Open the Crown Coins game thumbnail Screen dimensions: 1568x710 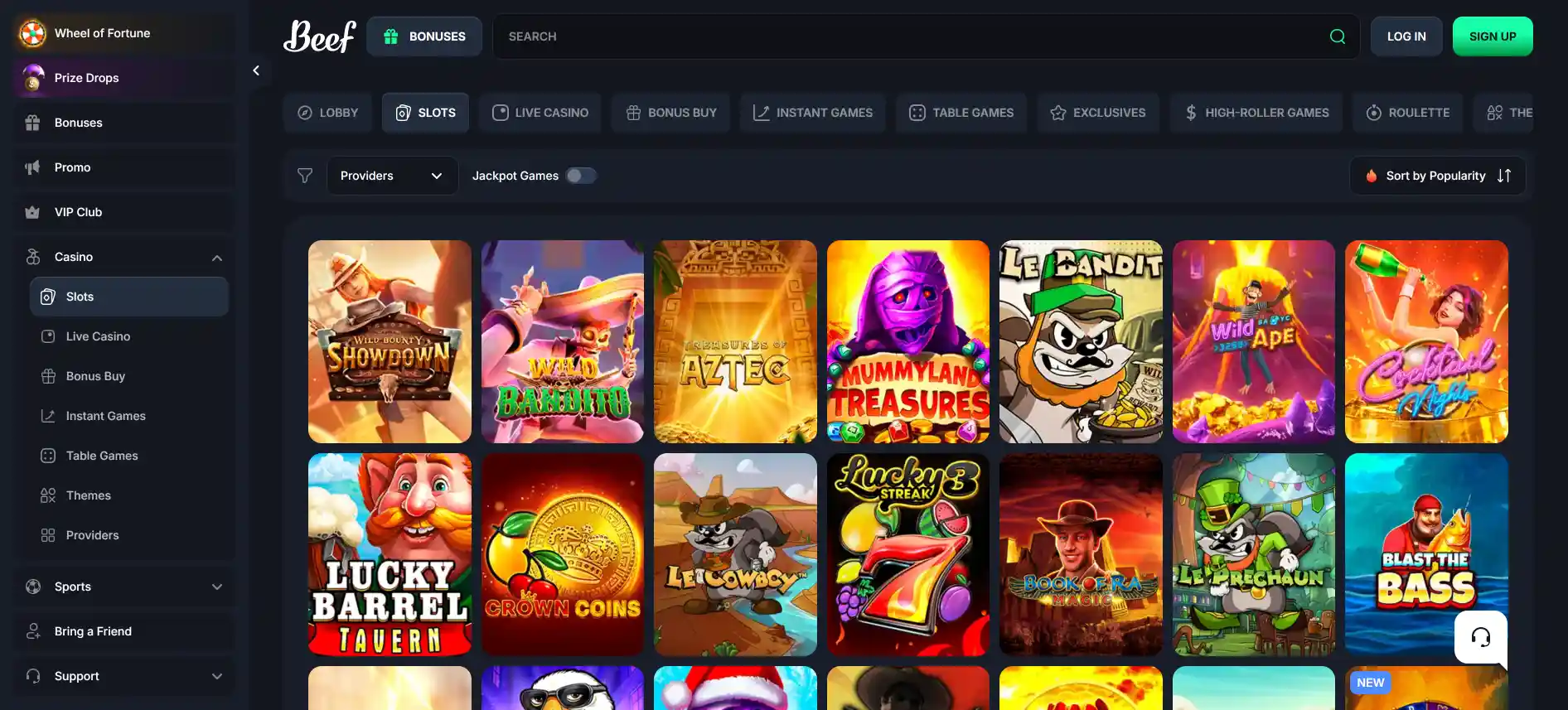point(563,554)
